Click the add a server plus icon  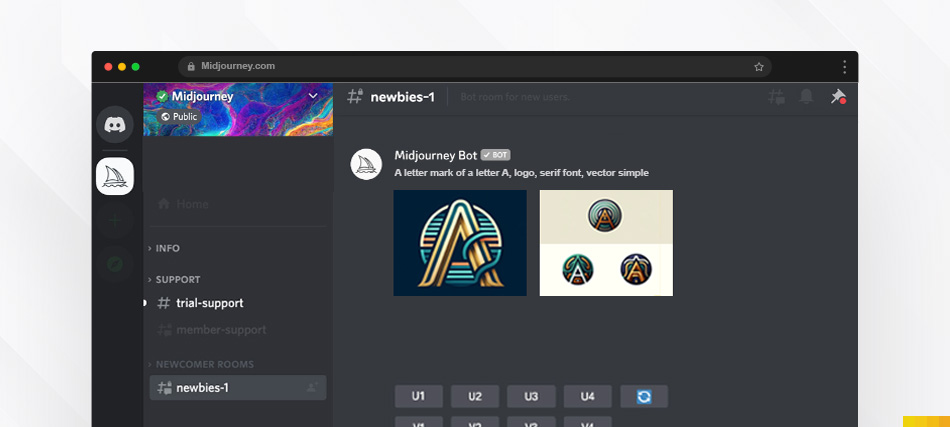point(115,221)
